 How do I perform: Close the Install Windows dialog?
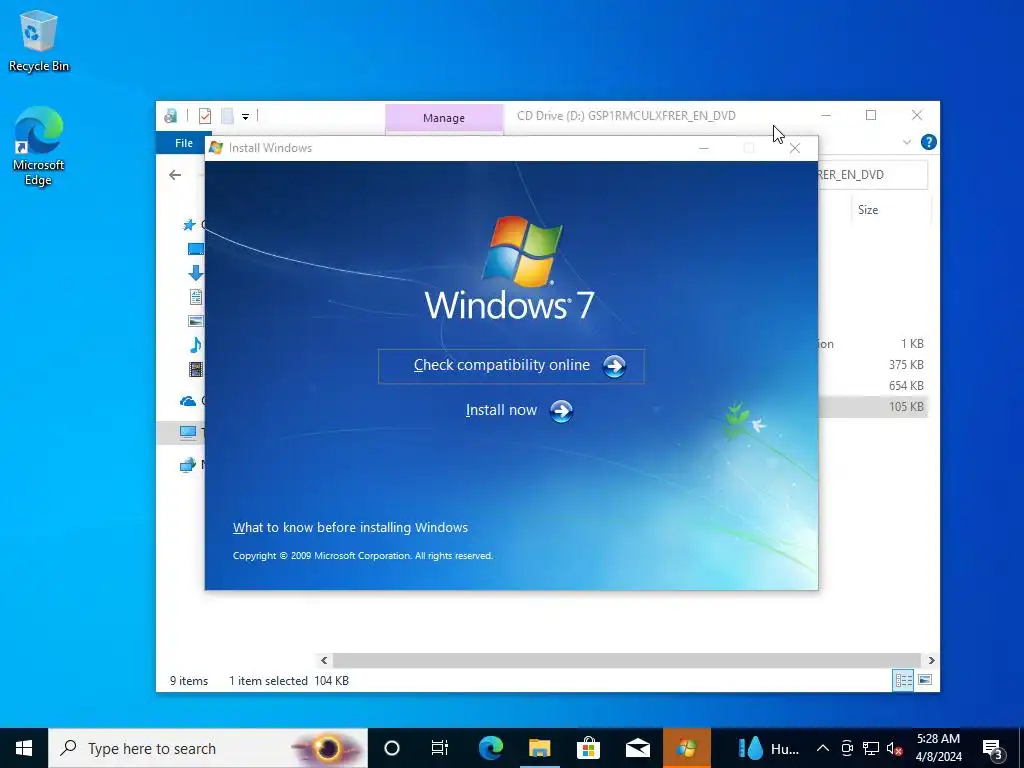tap(795, 148)
